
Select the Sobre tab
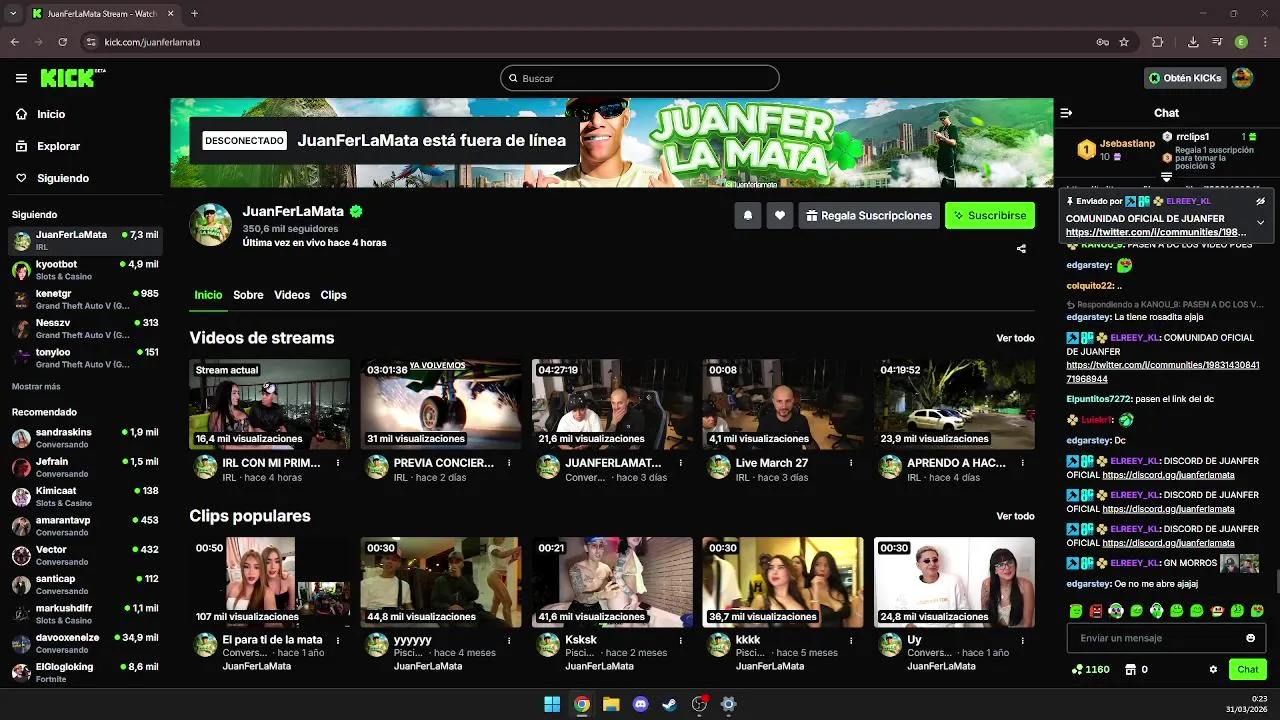[248, 295]
